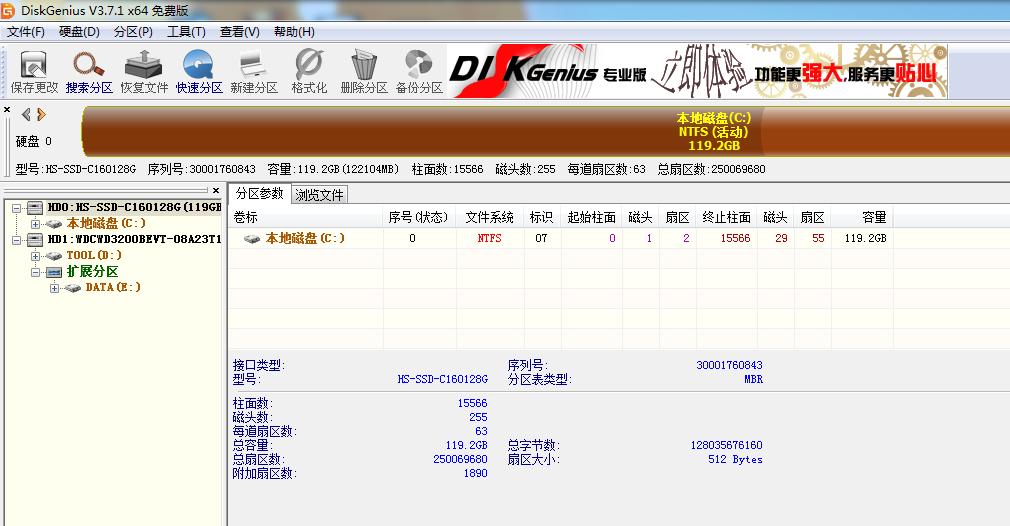The width and height of the screenshot is (1010, 526).
Task: Click the 扩展分区 extended partition icon
Action: click(x=53, y=272)
